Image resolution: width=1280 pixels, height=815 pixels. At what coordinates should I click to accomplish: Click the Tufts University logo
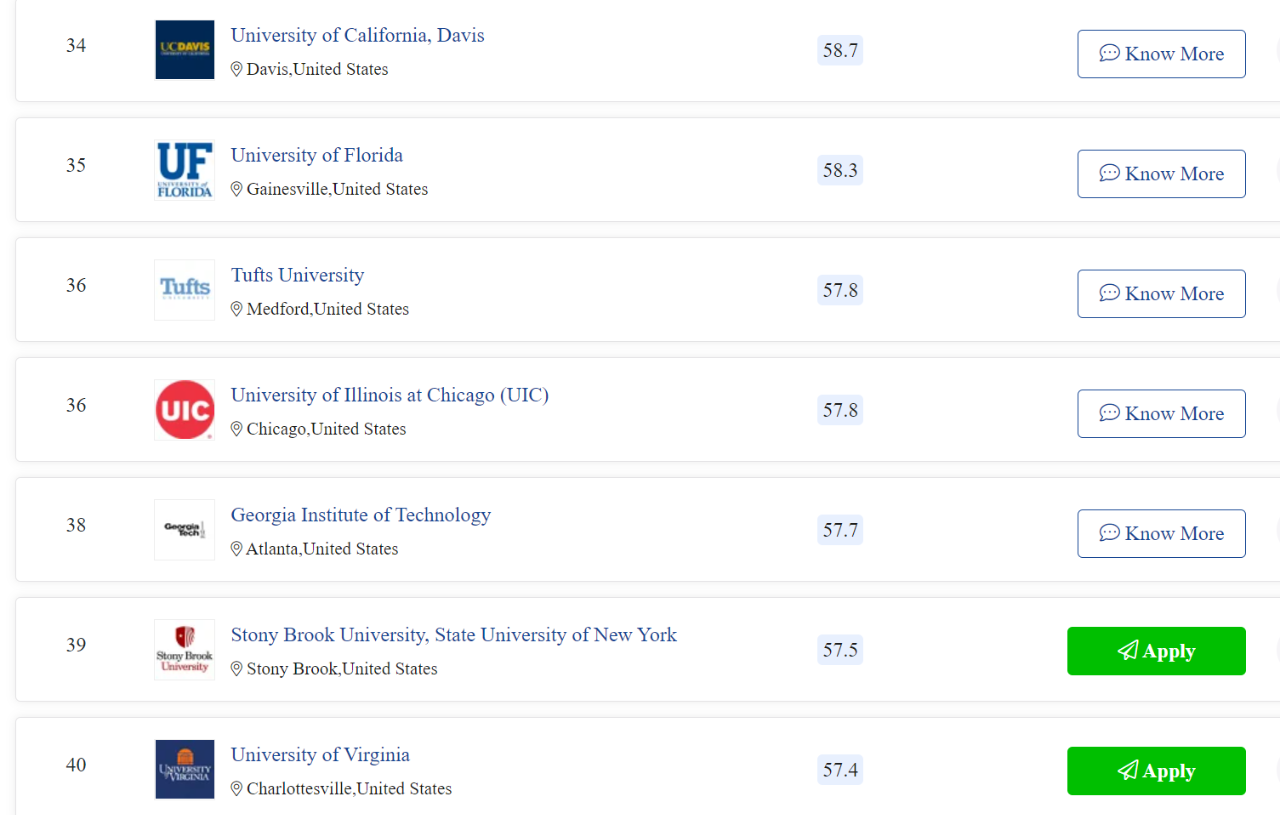pyautogui.click(x=185, y=290)
